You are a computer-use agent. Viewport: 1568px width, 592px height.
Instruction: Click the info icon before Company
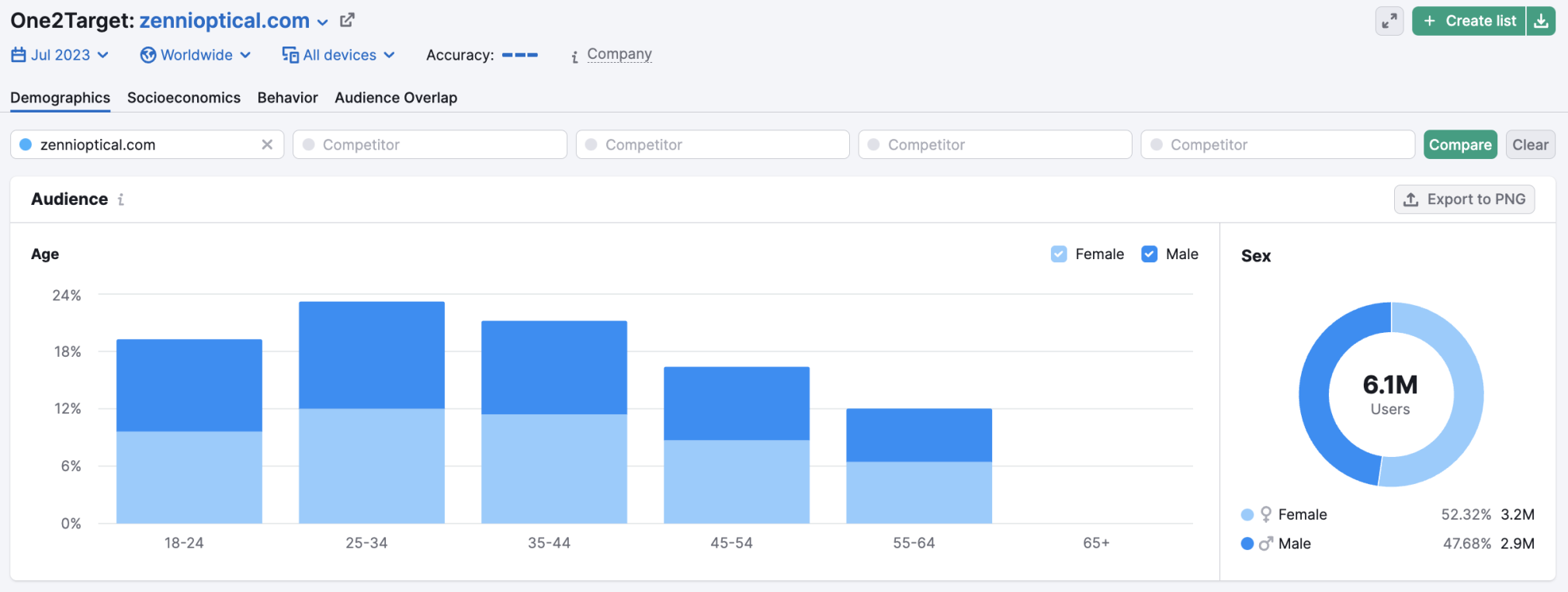click(x=574, y=57)
